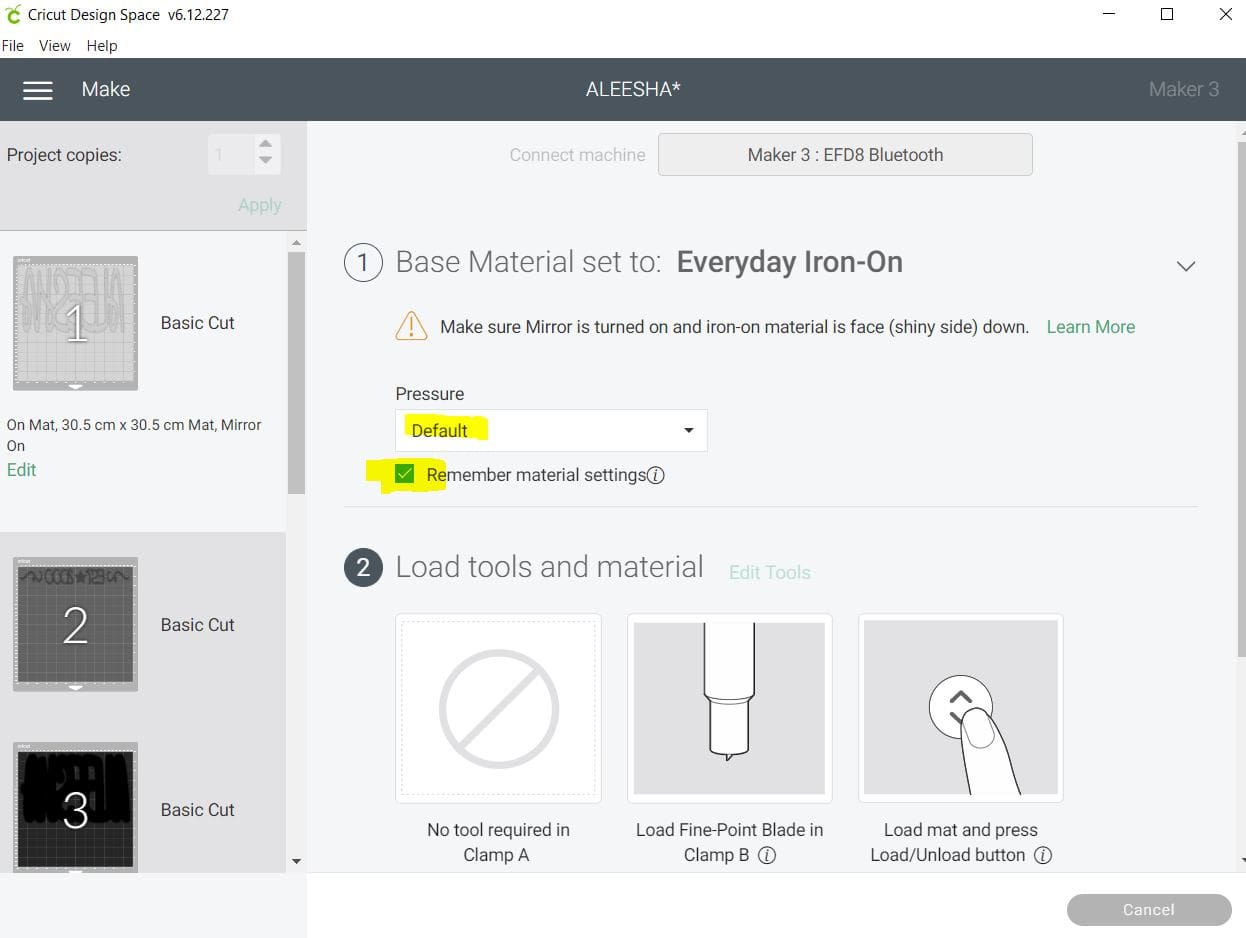Click info icon next to Remember material settings
Viewport: 1246px width, 938px height.
coord(656,476)
